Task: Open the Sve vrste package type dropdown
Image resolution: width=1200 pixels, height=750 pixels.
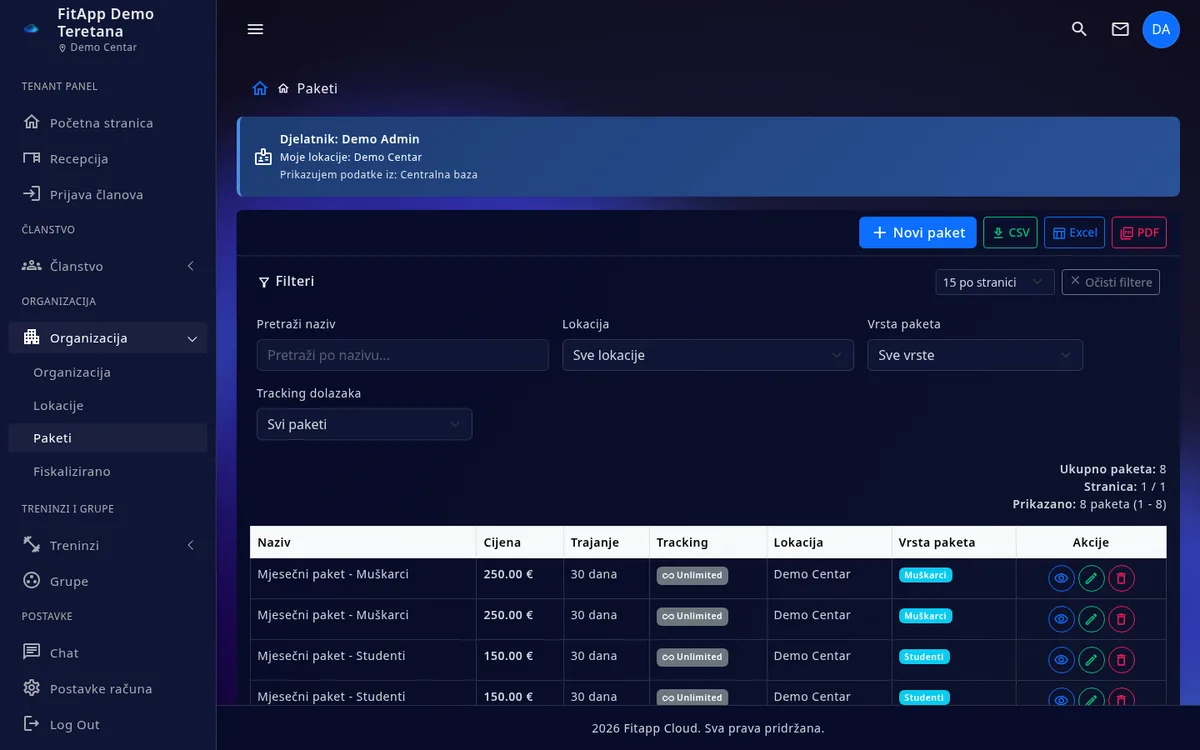Action: 975,355
